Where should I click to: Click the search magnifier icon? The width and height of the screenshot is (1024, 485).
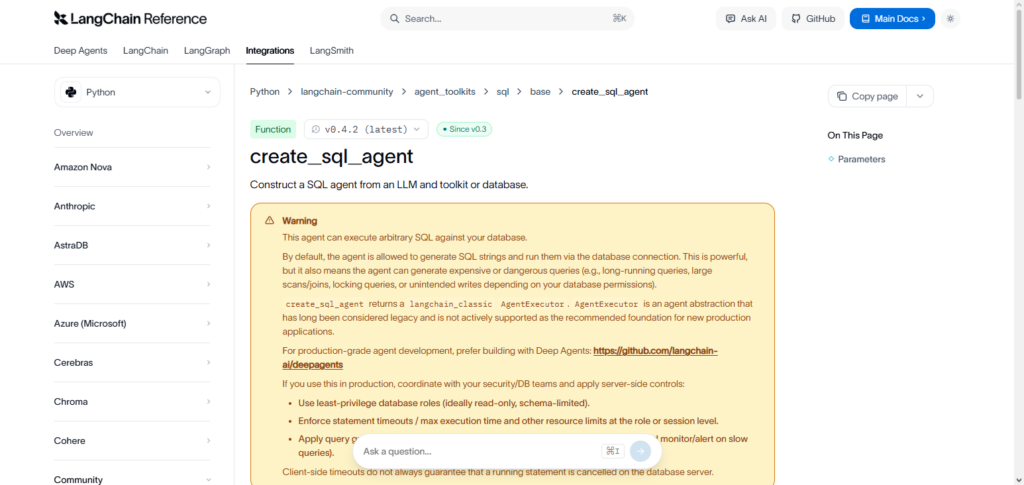pos(394,19)
